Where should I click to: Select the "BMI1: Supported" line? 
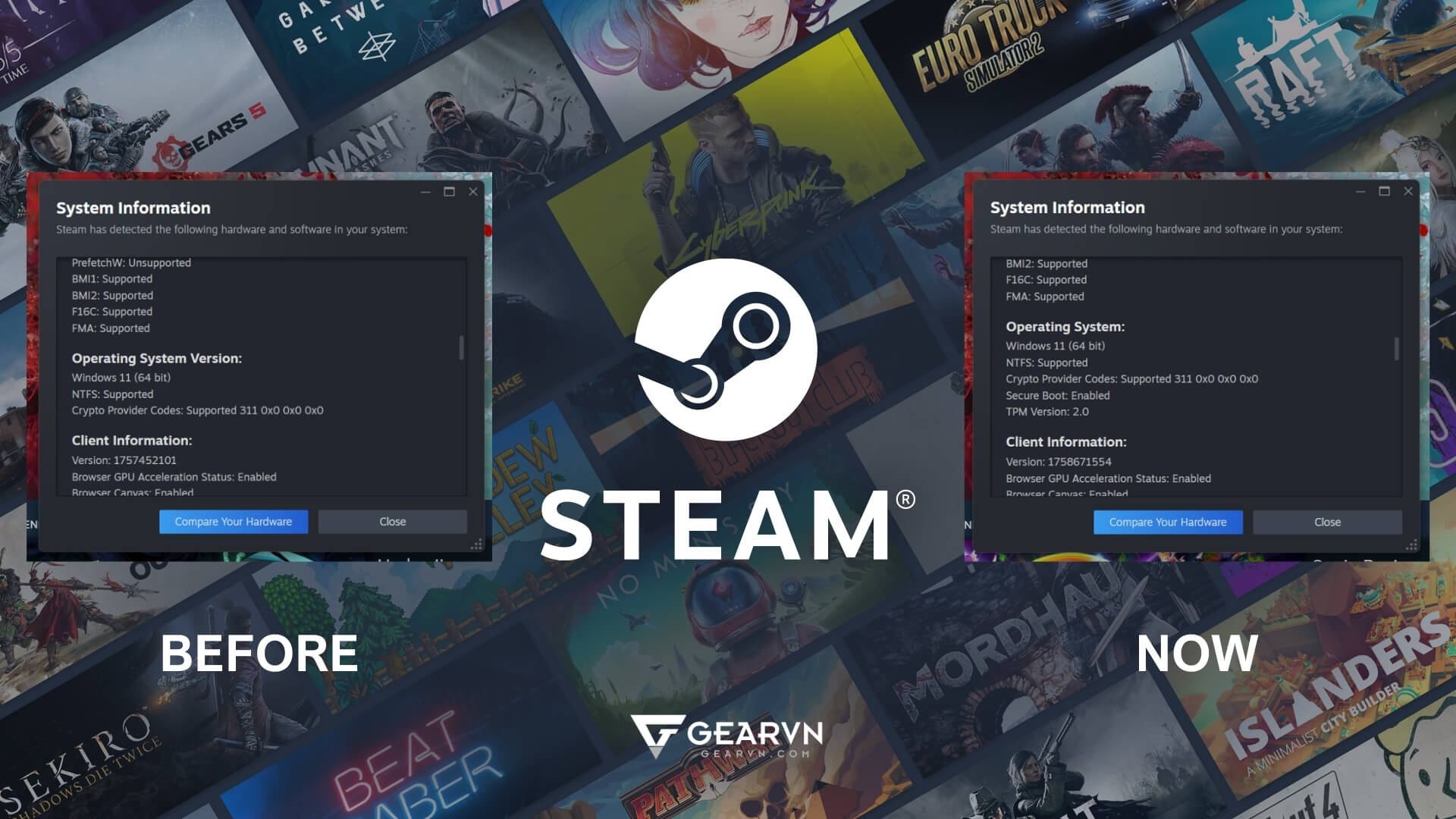112,279
